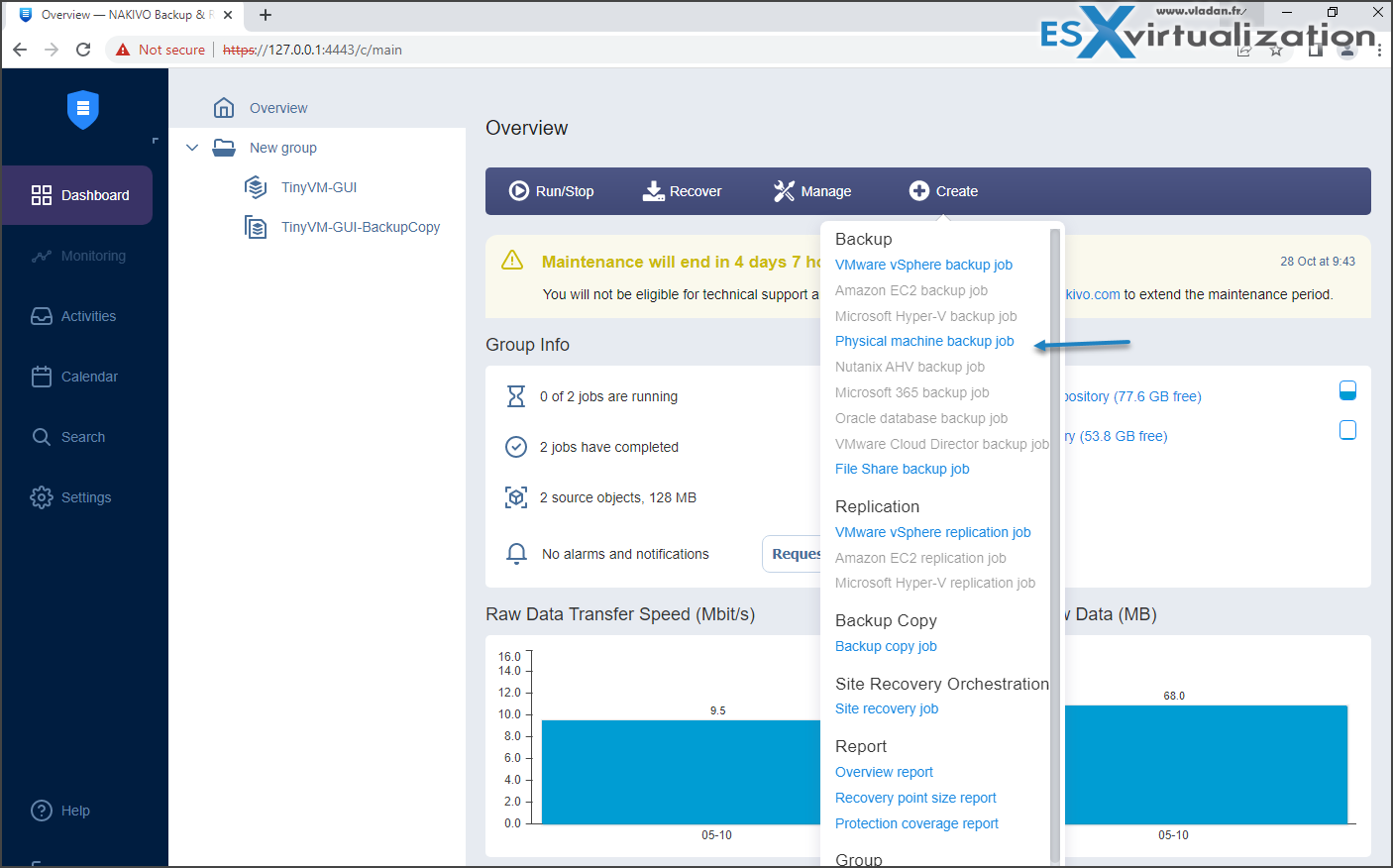
Task: Choose Backup copy job
Action: 886,646
